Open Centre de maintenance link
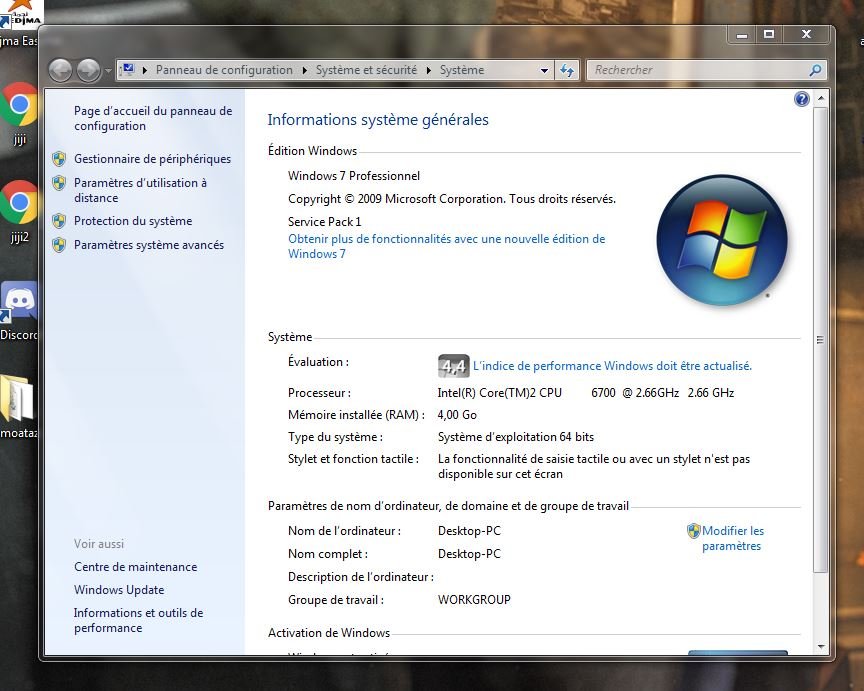This screenshot has width=864, height=691. click(136, 567)
